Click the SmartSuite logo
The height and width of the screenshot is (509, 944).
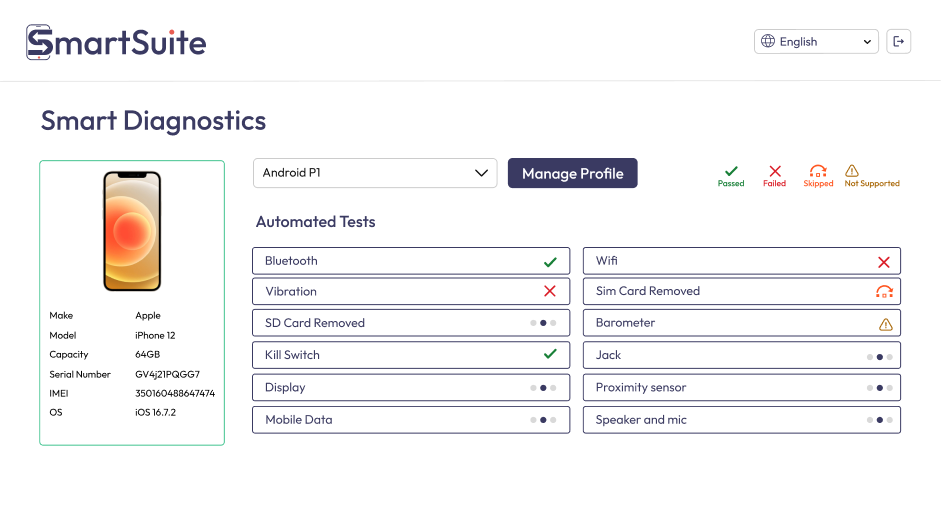pos(116,43)
